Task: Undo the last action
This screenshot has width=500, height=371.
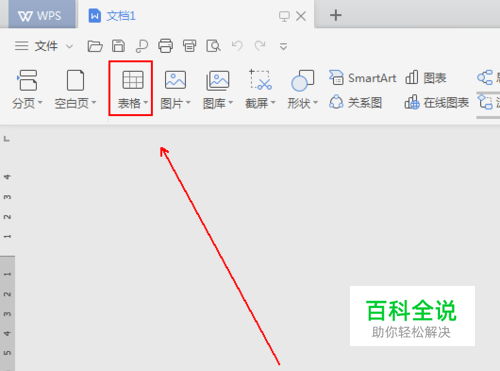Action: 237,46
